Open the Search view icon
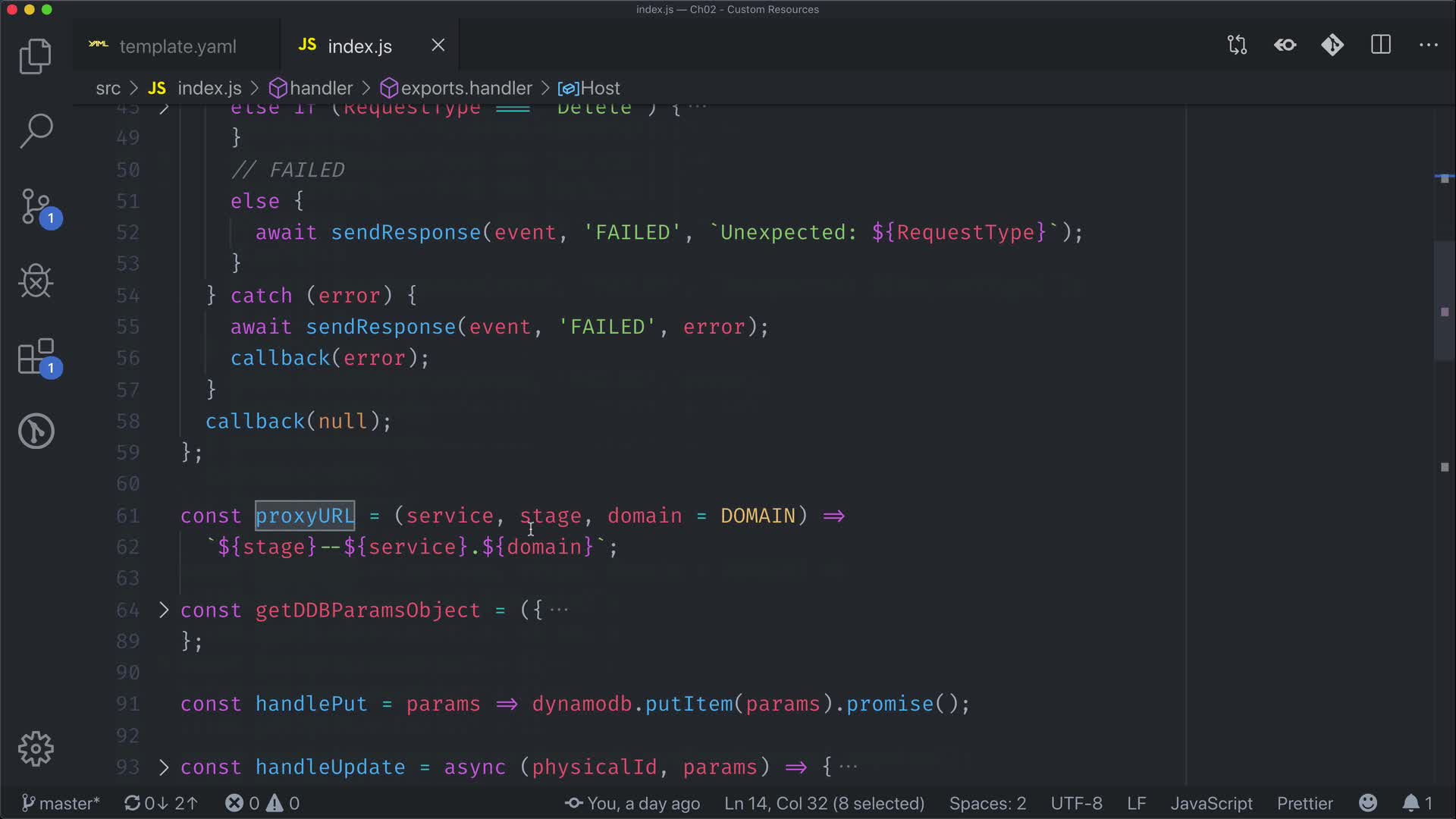The height and width of the screenshot is (819, 1456). point(35,130)
